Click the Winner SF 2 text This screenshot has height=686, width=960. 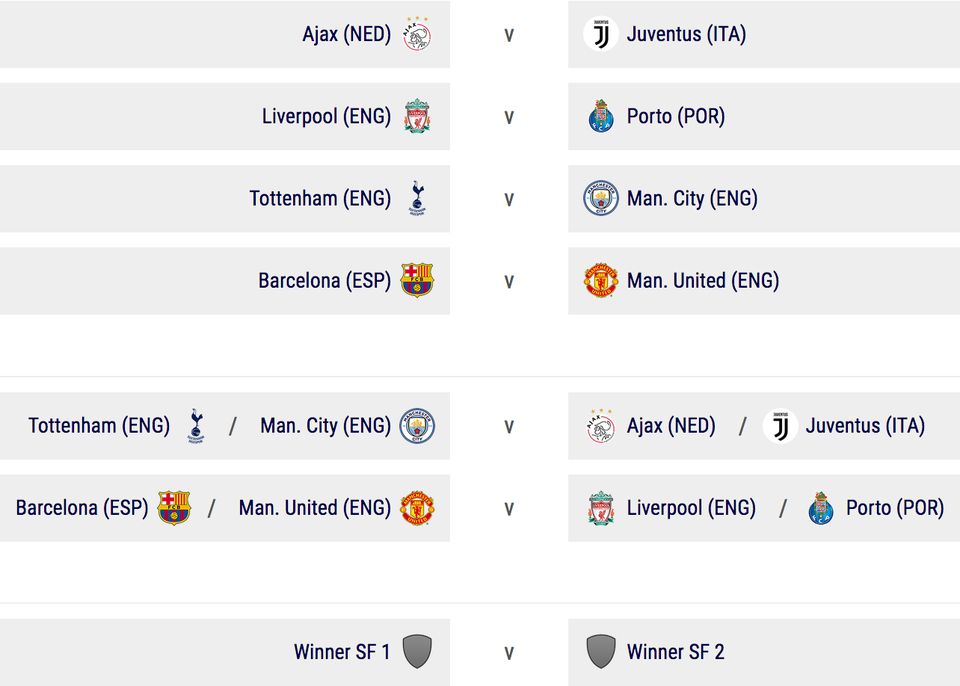pyautogui.click(x=675, y=652)
